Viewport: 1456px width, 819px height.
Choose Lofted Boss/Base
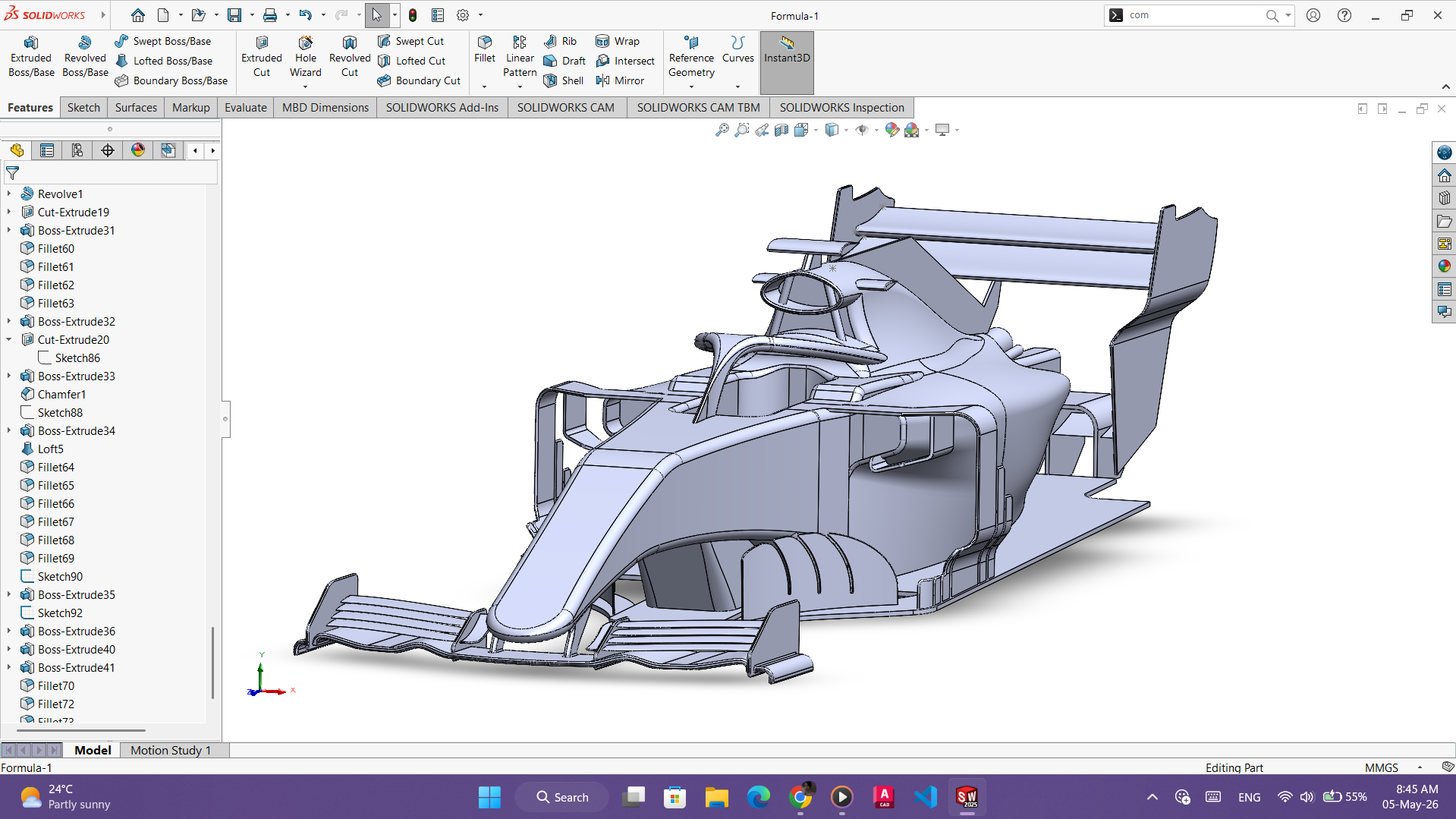click(164, 61)
